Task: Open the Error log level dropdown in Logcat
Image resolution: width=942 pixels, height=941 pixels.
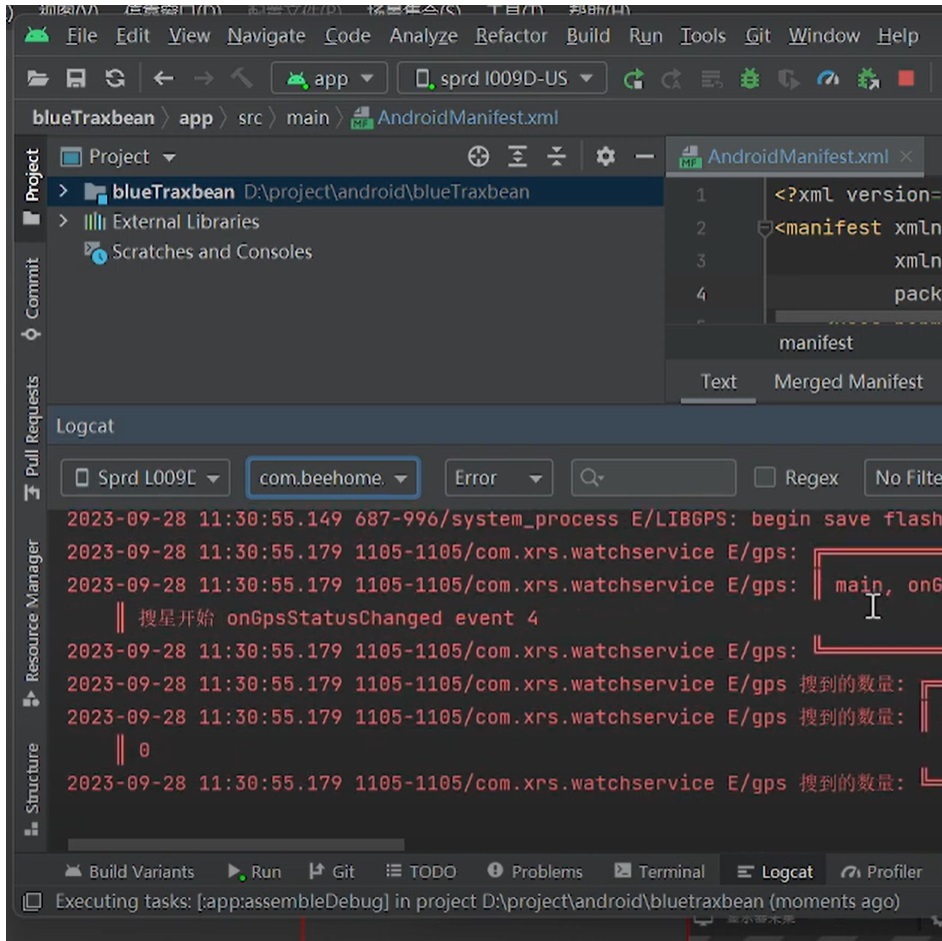Action: click(x=498, y=478)
